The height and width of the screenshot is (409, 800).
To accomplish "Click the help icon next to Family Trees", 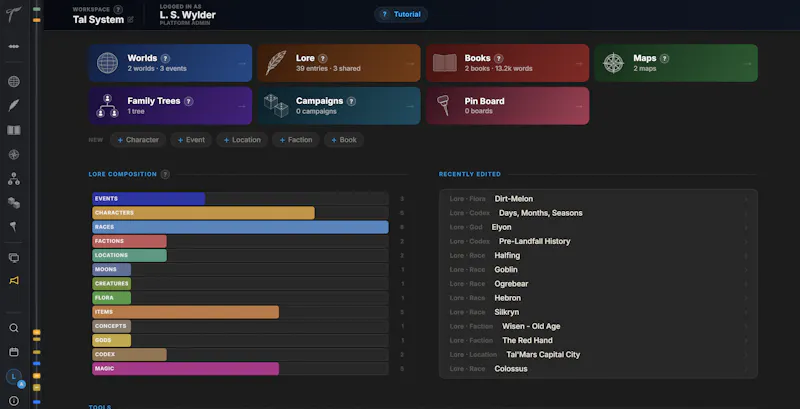I will point(188,101).
